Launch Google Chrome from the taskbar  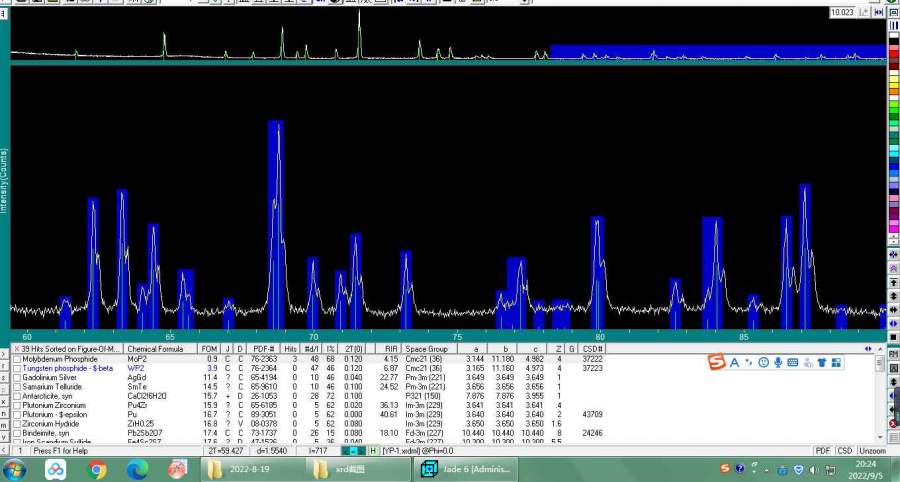(97, 469)
